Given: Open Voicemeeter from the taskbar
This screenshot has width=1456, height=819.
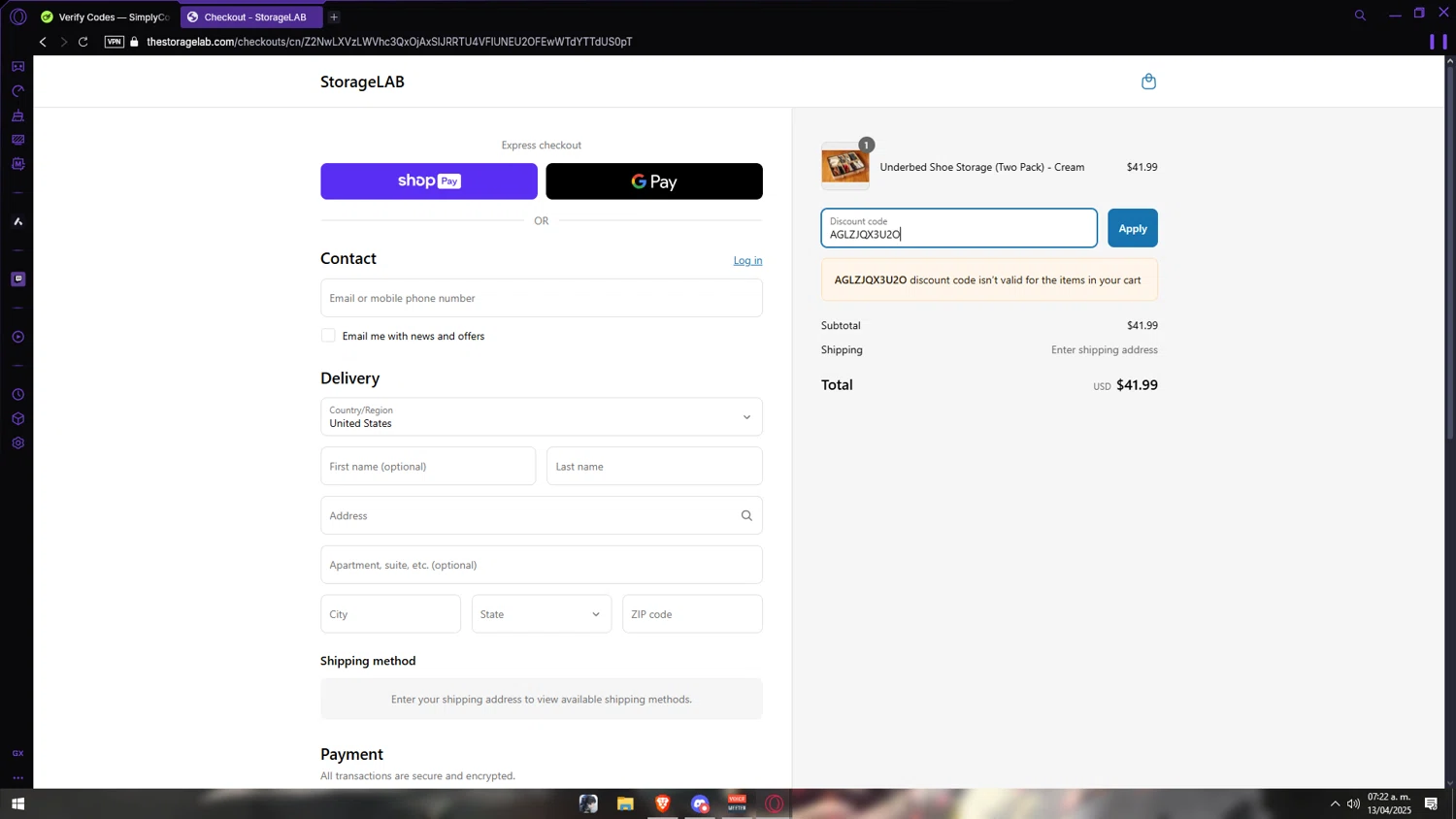Looking at the screenshot, I should 737,803.
